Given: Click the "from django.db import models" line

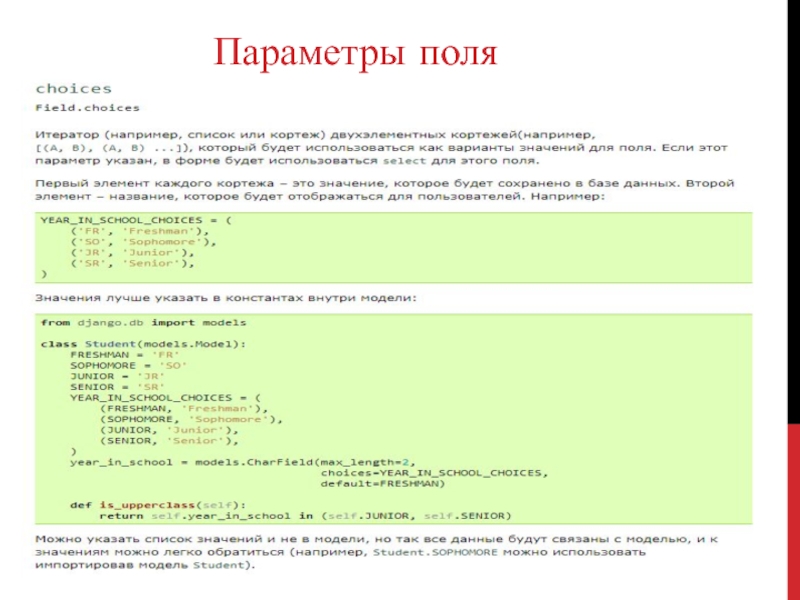Looking at the screenshot, I should (143, 323).
